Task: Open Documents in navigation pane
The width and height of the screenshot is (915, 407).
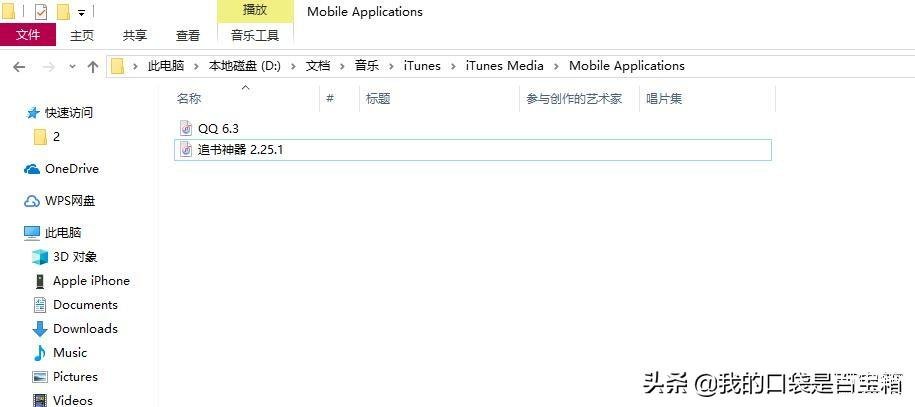Action: click(85, 305)
